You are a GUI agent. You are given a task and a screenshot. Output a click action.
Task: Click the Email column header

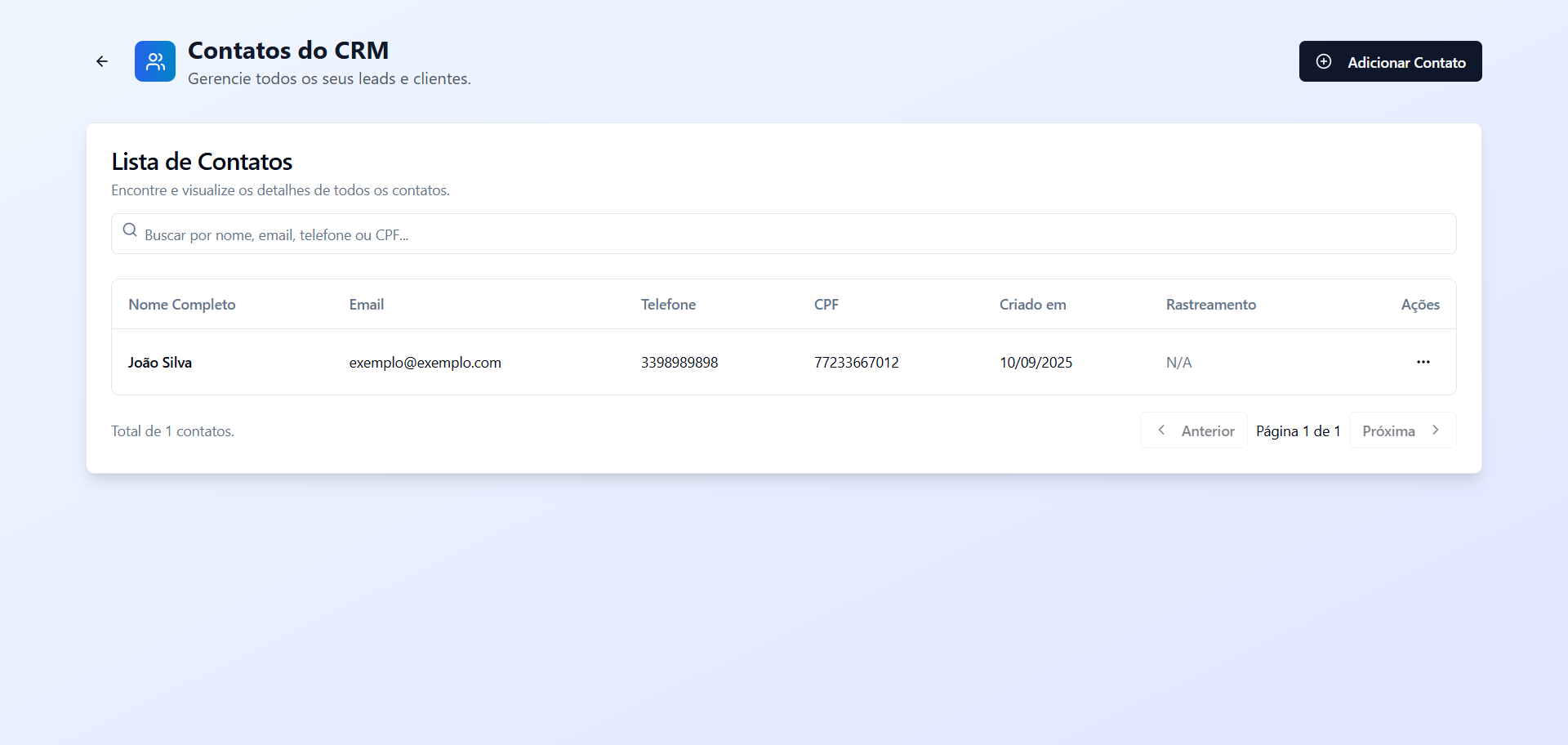[367, 305]
